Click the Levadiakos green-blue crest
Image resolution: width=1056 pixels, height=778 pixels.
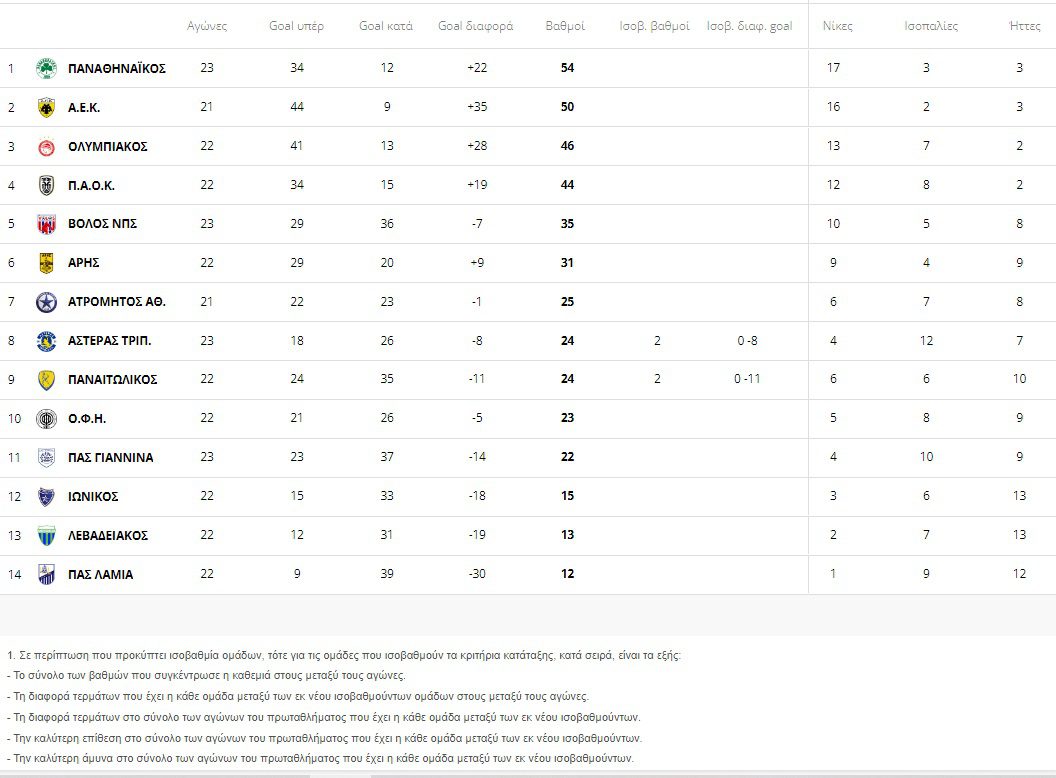click(x=46, y=536)
